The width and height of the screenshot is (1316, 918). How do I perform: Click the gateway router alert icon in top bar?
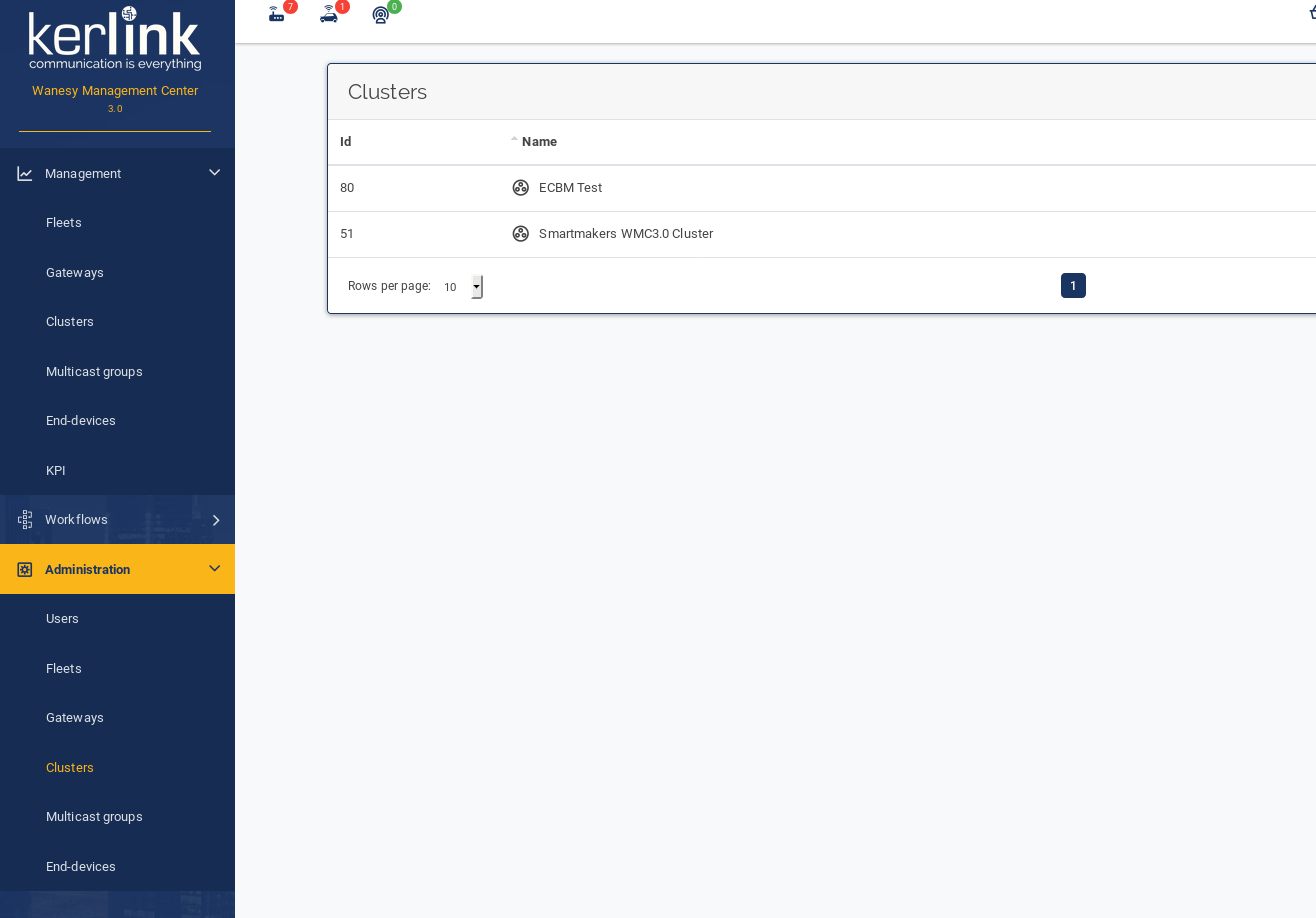276,15
